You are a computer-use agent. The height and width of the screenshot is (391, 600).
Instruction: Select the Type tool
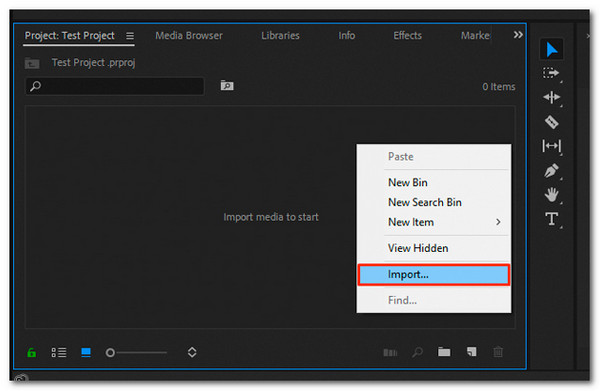(551, 219)
